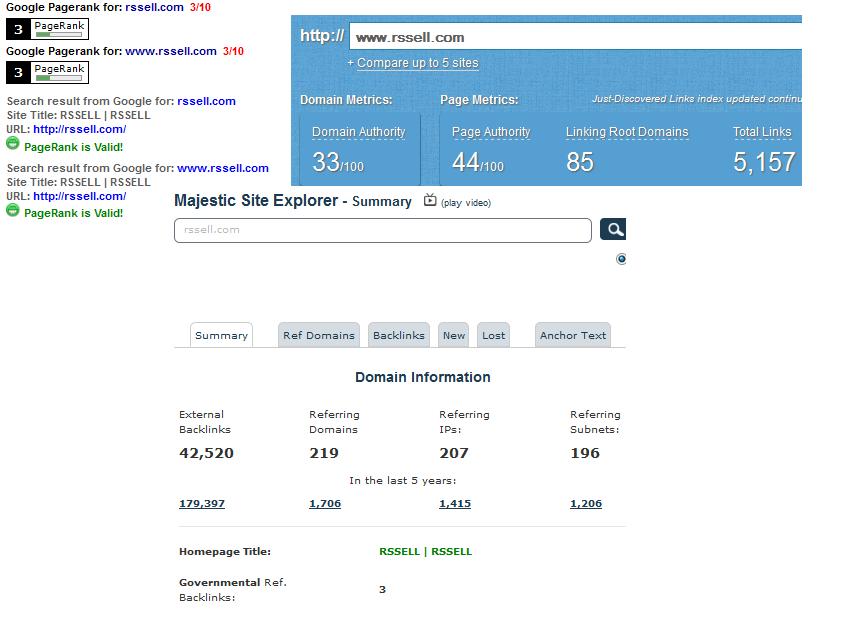Select the Lost tab

tap(494, 335)
